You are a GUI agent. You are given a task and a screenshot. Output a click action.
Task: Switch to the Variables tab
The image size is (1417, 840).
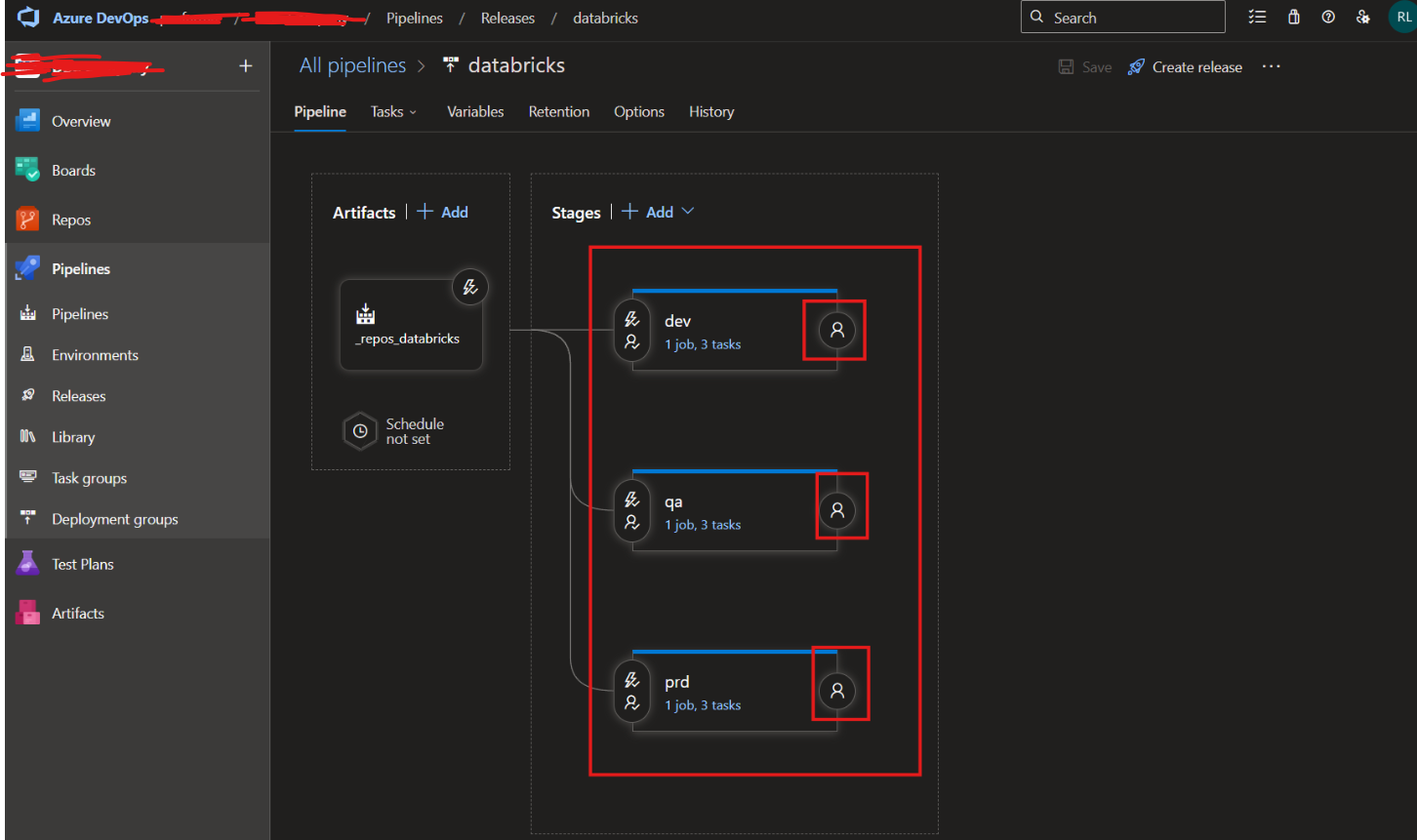click(x=475, y=111)
